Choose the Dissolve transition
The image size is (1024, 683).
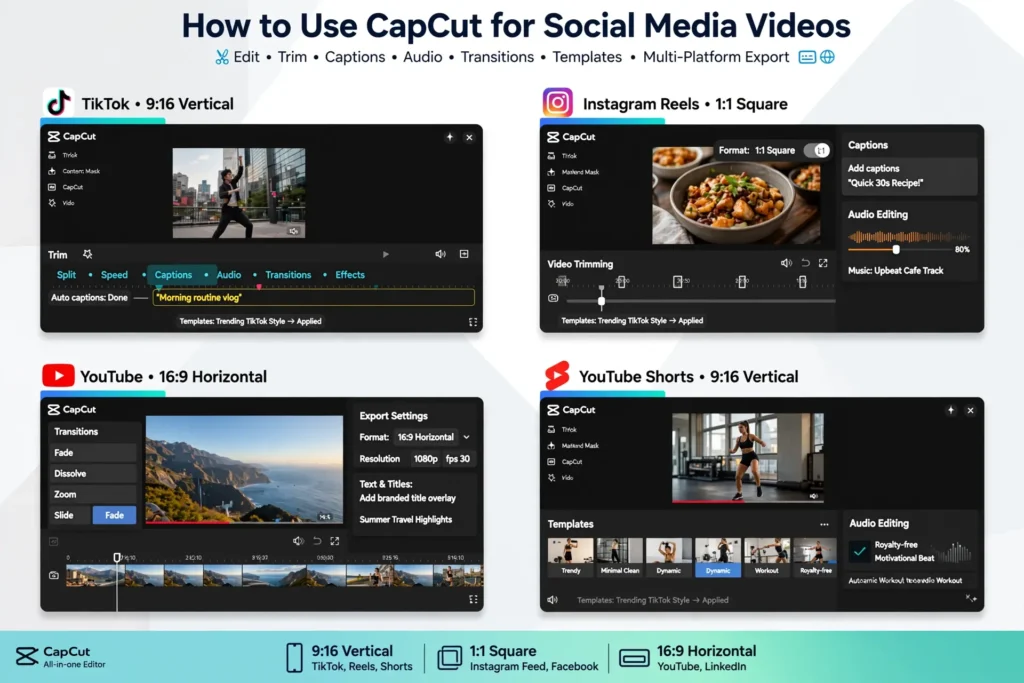[92, 473]
